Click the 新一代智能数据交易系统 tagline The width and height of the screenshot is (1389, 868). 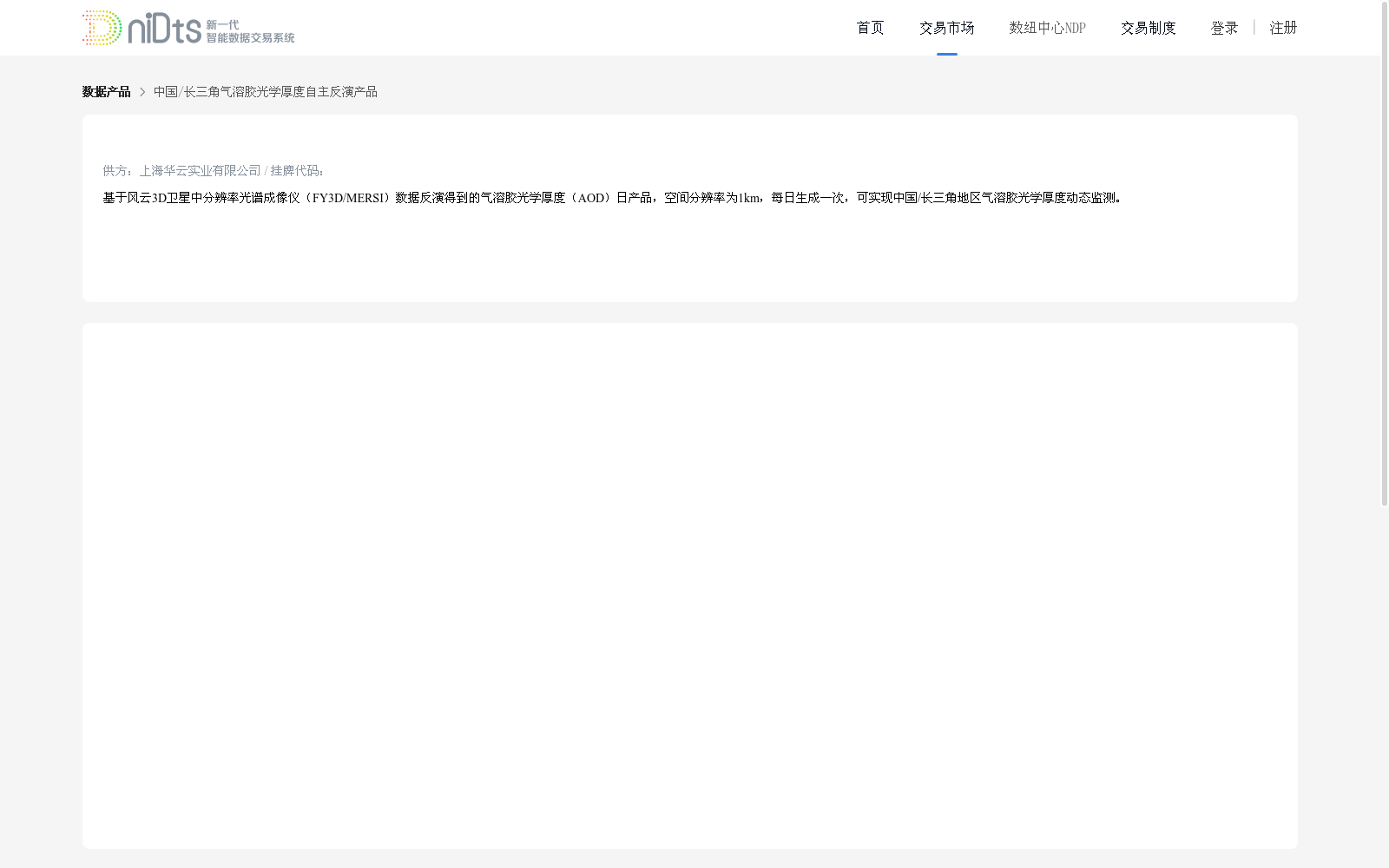(x=250, y=31)
